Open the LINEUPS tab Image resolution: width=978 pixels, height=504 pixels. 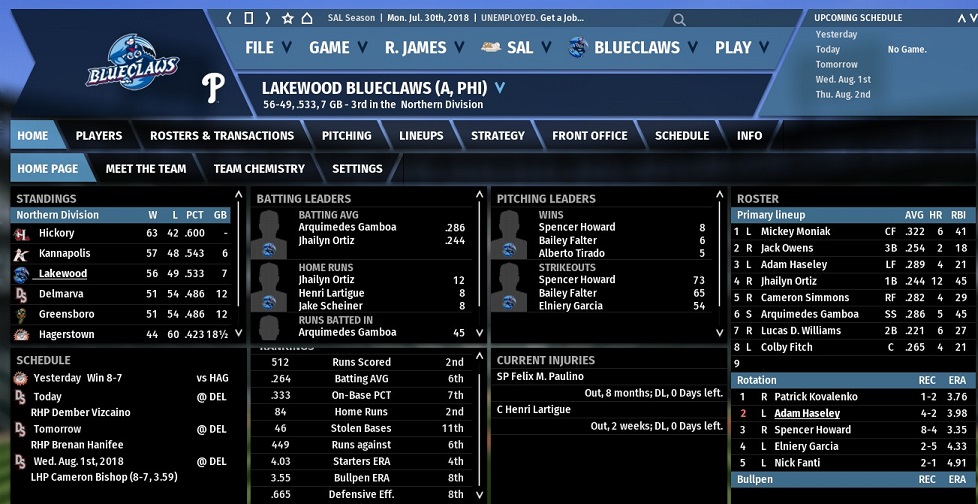(x=421, y=135)
